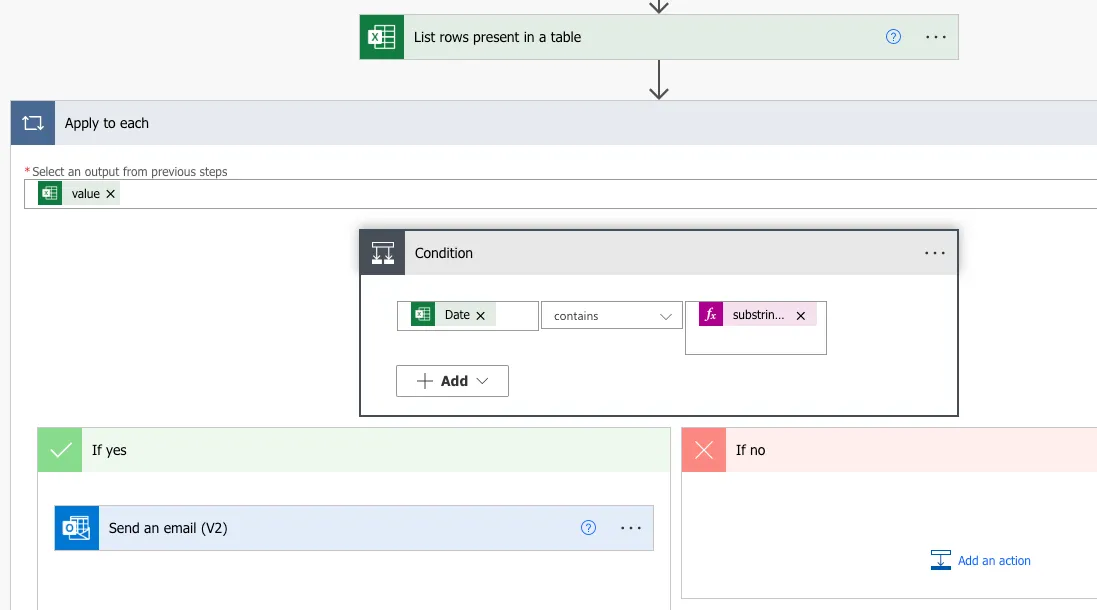Click the Excel icon on Date token
This screenshot has height=610, width=1097.
click(x=423, y=315)
